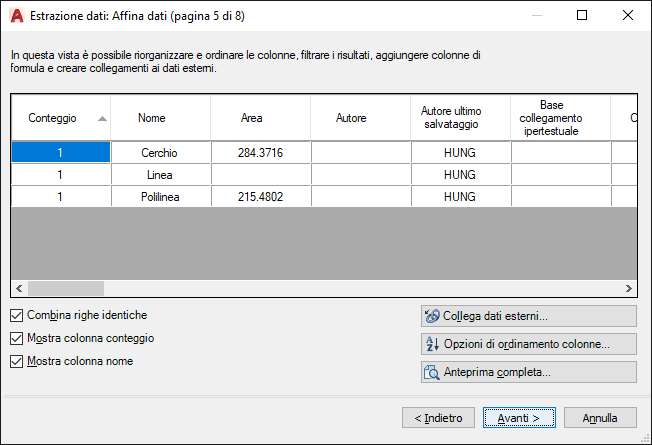
Task: Click the A-Z column sort options icon
Action: click(x=432, y=345)
